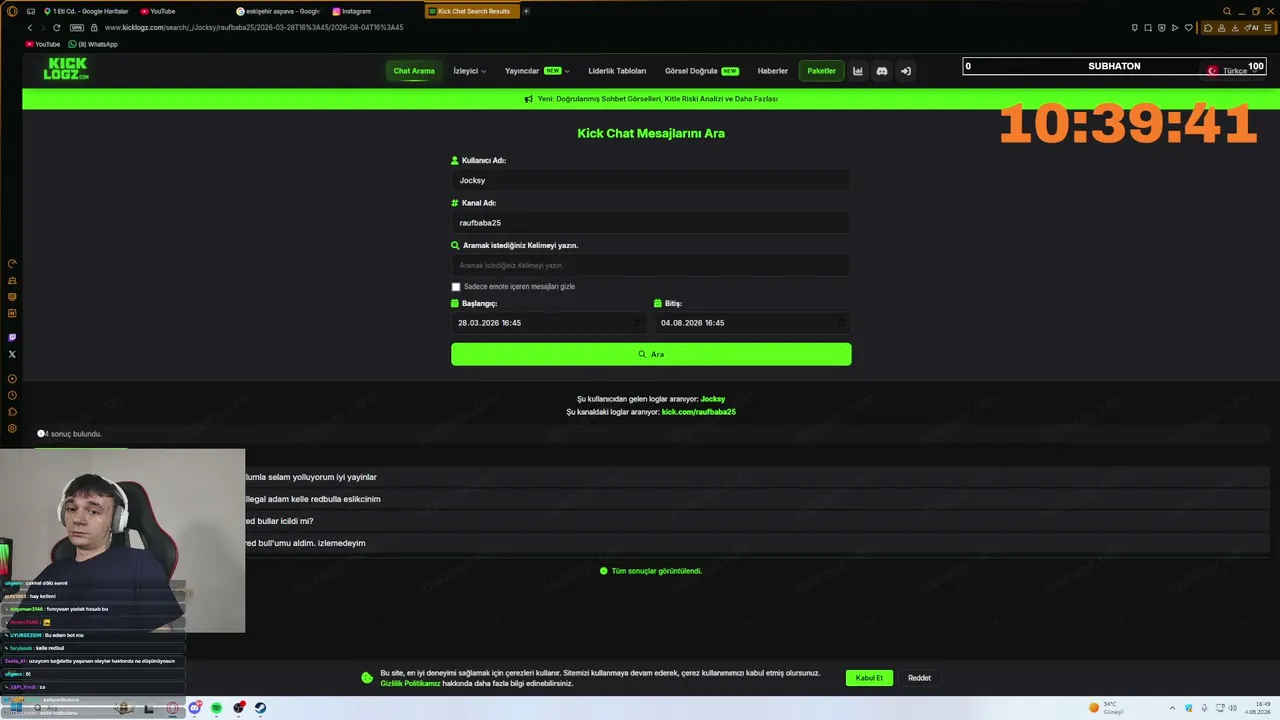Decline cookies with Reddet
Image resolution: width=1280 pixels, height=720 pixels.
tap(919, 678)
